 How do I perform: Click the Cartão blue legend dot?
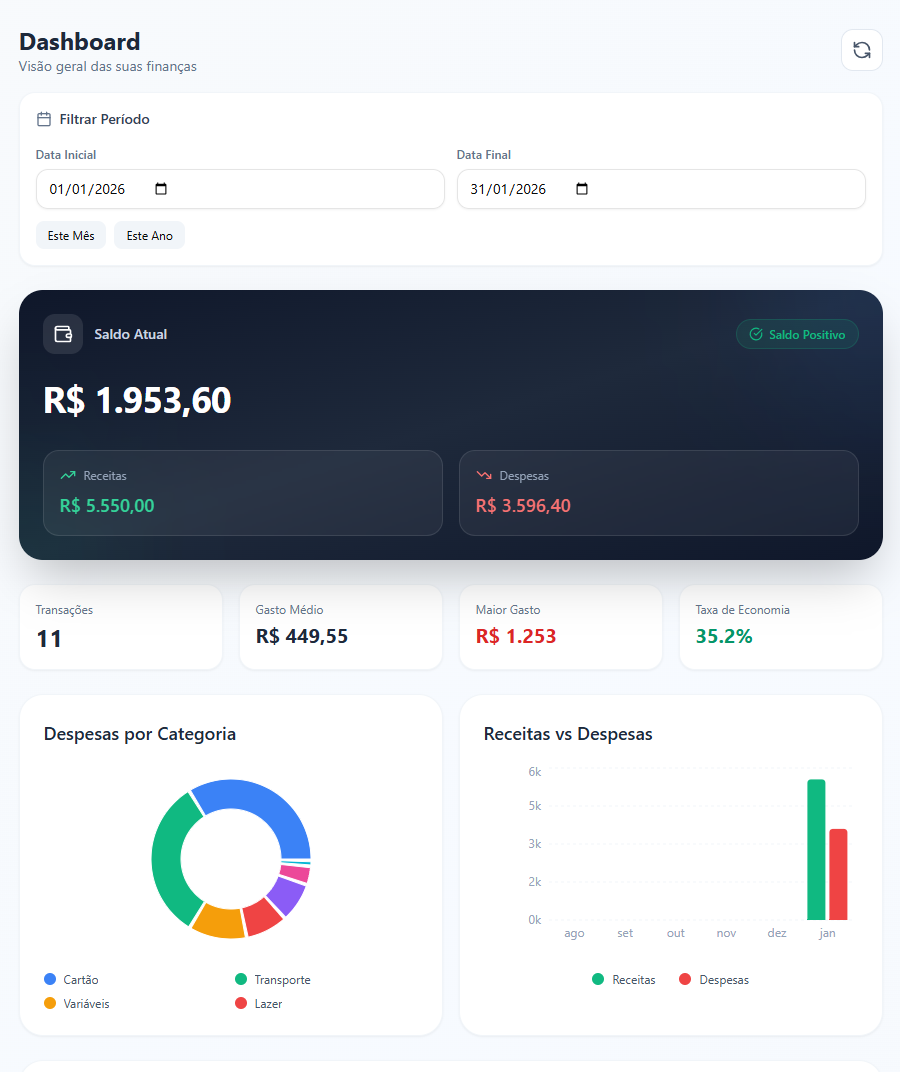50,980
